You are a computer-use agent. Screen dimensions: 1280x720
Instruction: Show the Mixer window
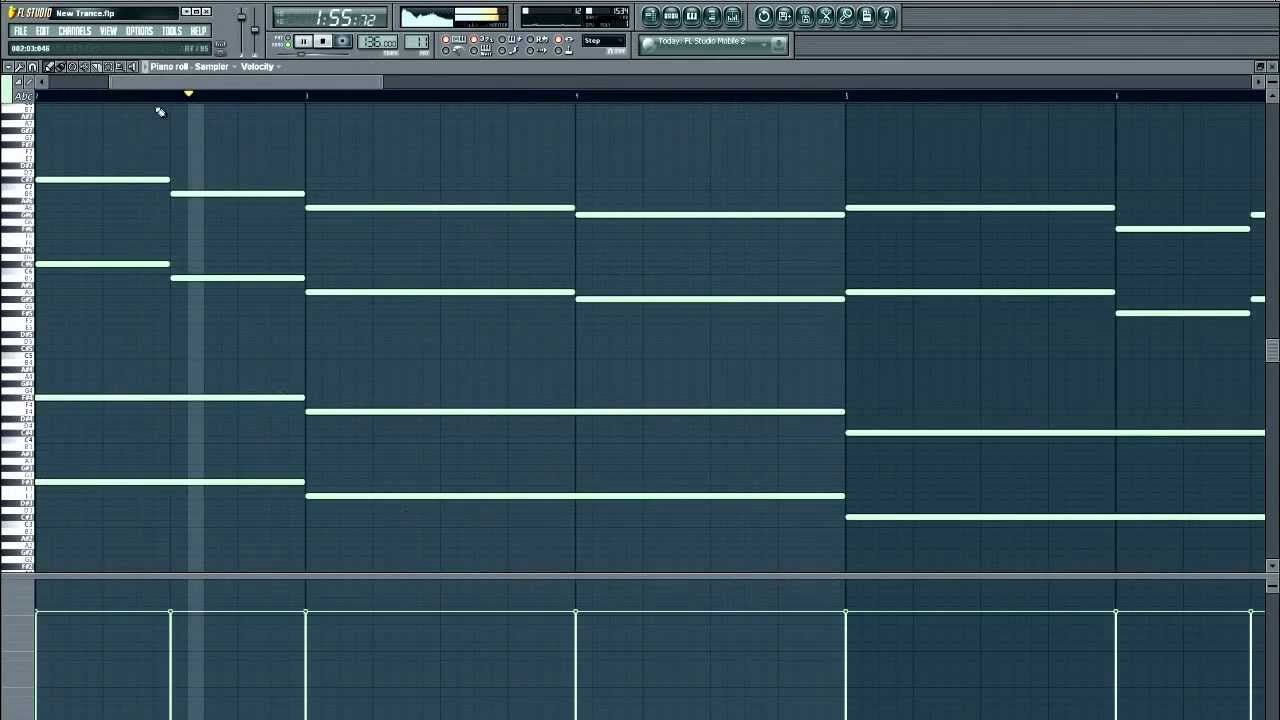point(733,16)
